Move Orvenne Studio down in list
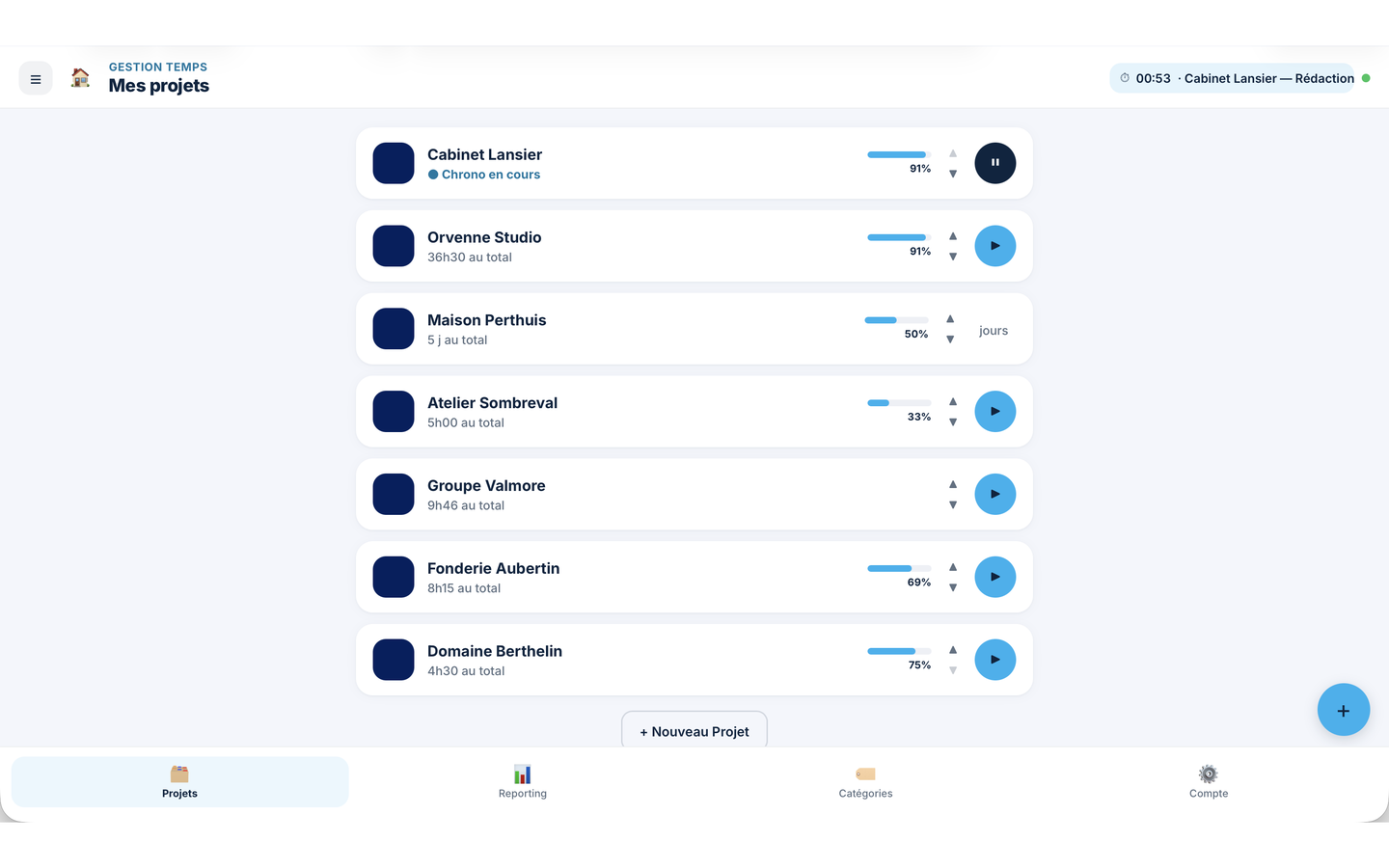Image resolution: width=1389 pixels, height=868 pixels. [953, 257]
